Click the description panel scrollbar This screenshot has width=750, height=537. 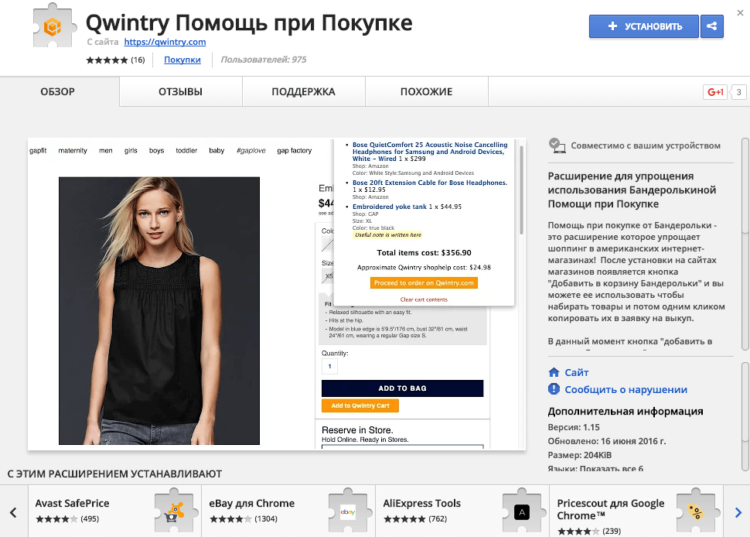[745, 244]
